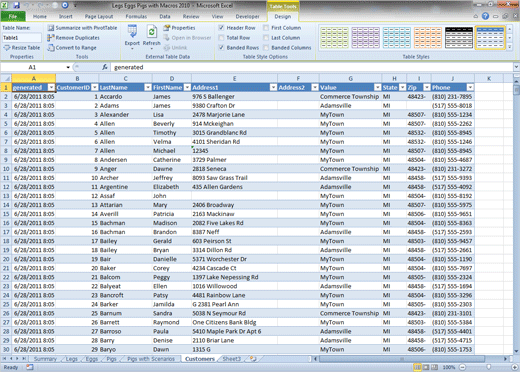Click the Save icon in the quick access toolbar
Viewport: 520px width, 372px height.
pos(16,5)
